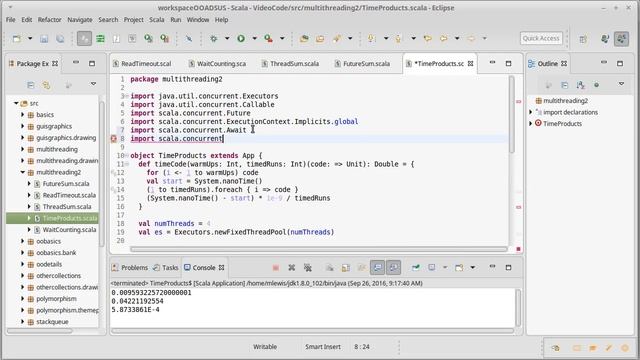Click the Save toolbar icon
This screenshot has height=360, width=640.
coord(44,39)
